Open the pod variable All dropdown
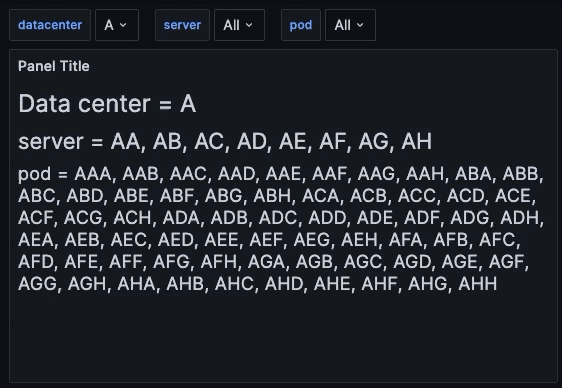The width and height of the screenshot is (562, 388). (350, 25)
